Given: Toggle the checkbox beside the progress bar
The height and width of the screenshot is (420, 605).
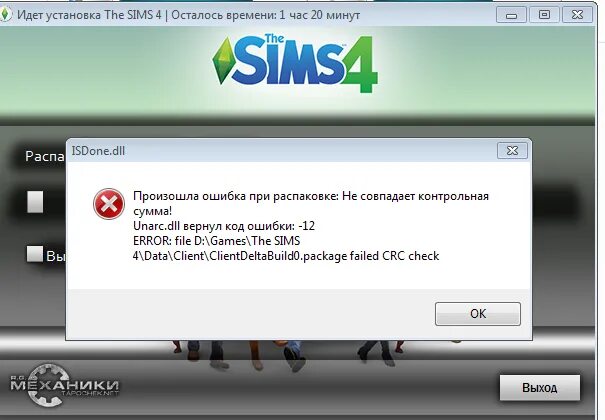Looking at the screenshot, I should coord(35,202).
